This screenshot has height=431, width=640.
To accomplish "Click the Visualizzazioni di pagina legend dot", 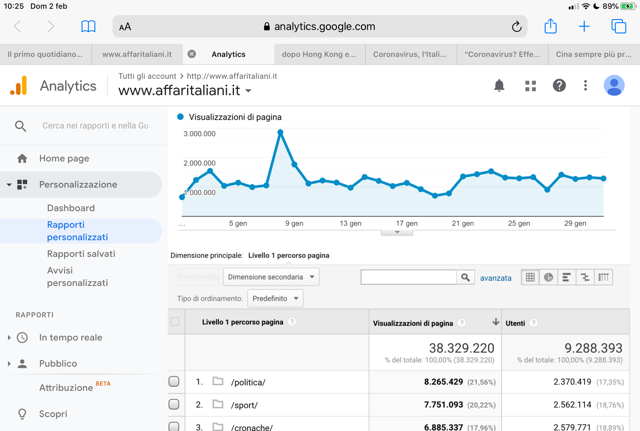I will [x=180, y=117].
